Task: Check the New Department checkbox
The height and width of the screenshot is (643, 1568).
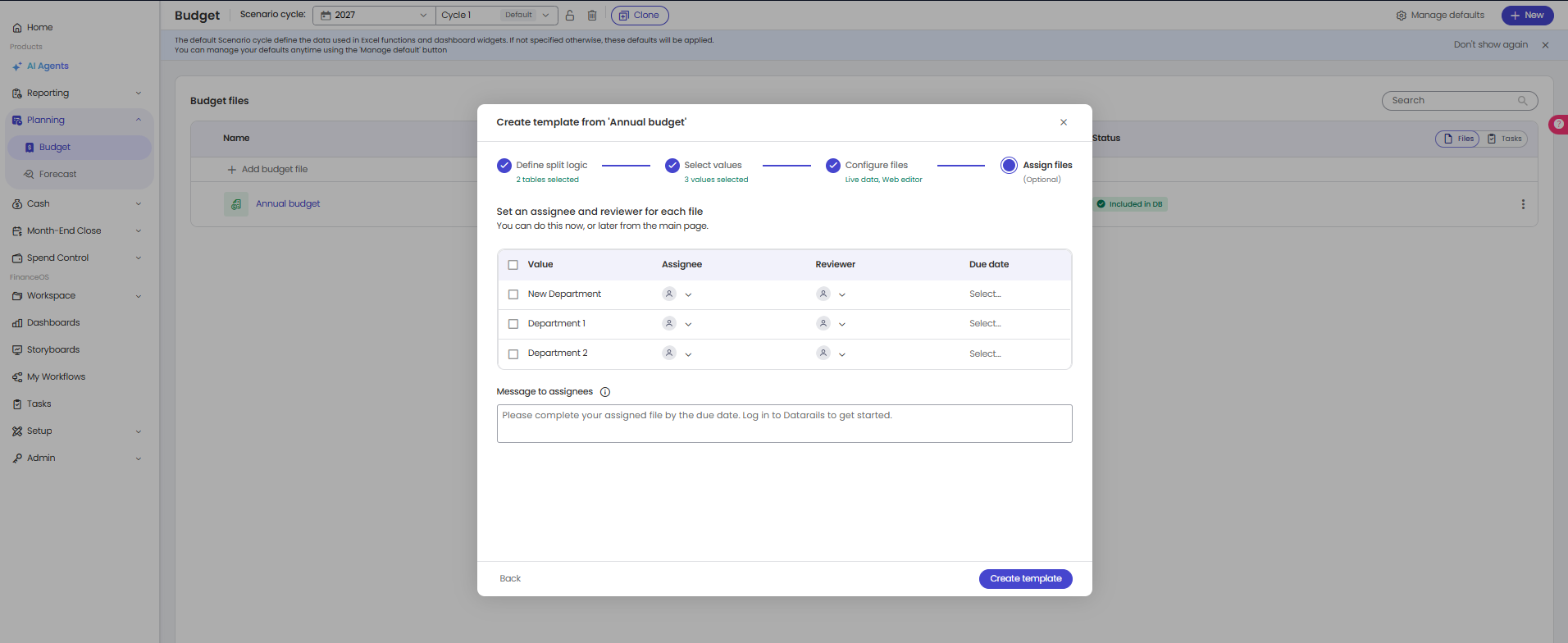Action: click(513, 294)
